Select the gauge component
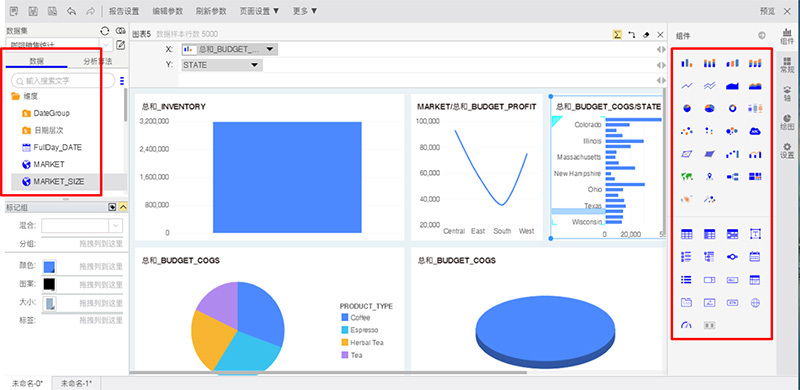 tap(686, 325)
